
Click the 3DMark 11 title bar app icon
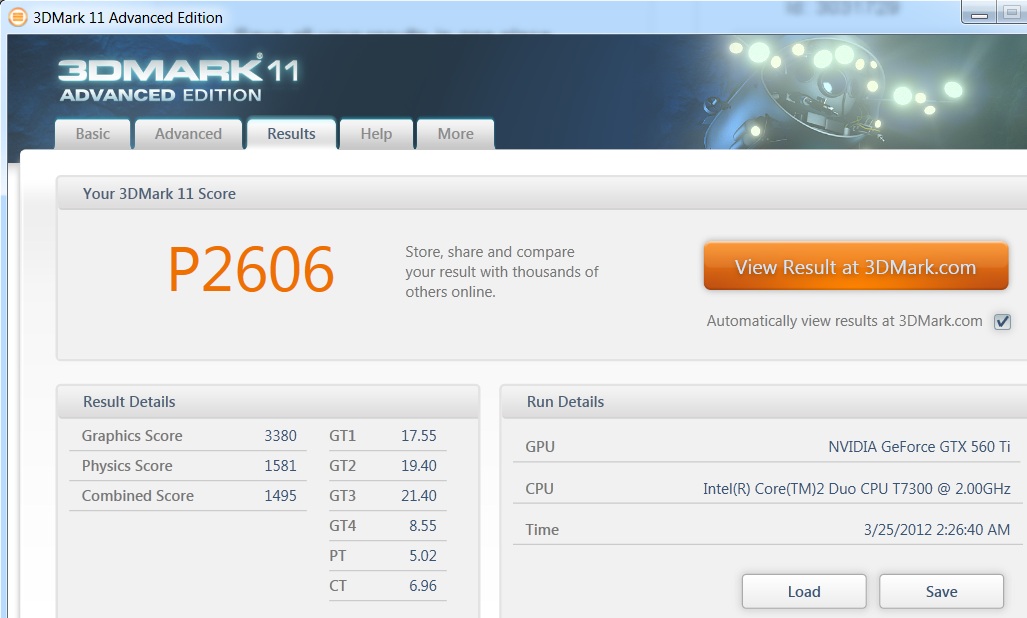coord(18,17)
